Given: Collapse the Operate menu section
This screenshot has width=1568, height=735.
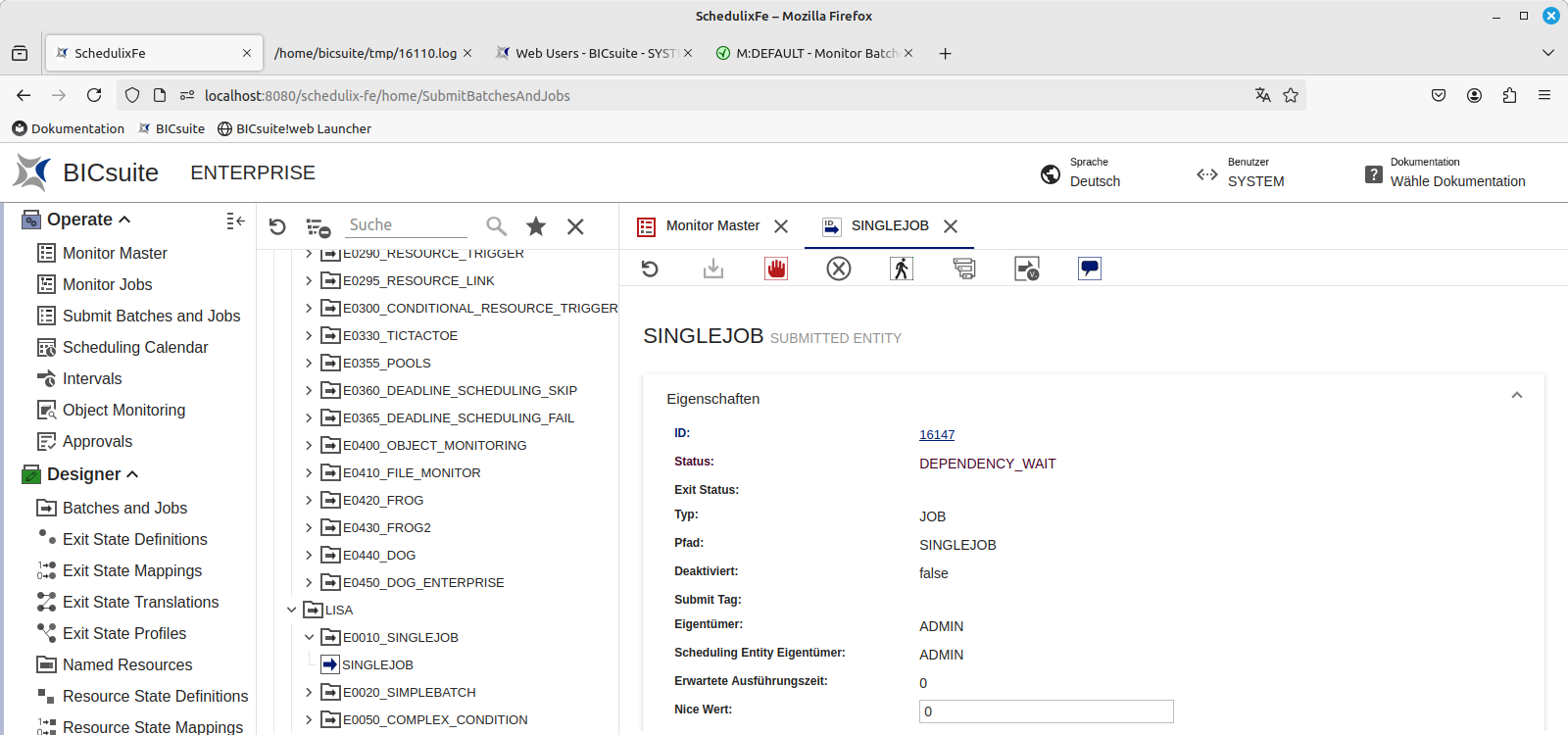Looking at the screenshot, I should (124, 220).
